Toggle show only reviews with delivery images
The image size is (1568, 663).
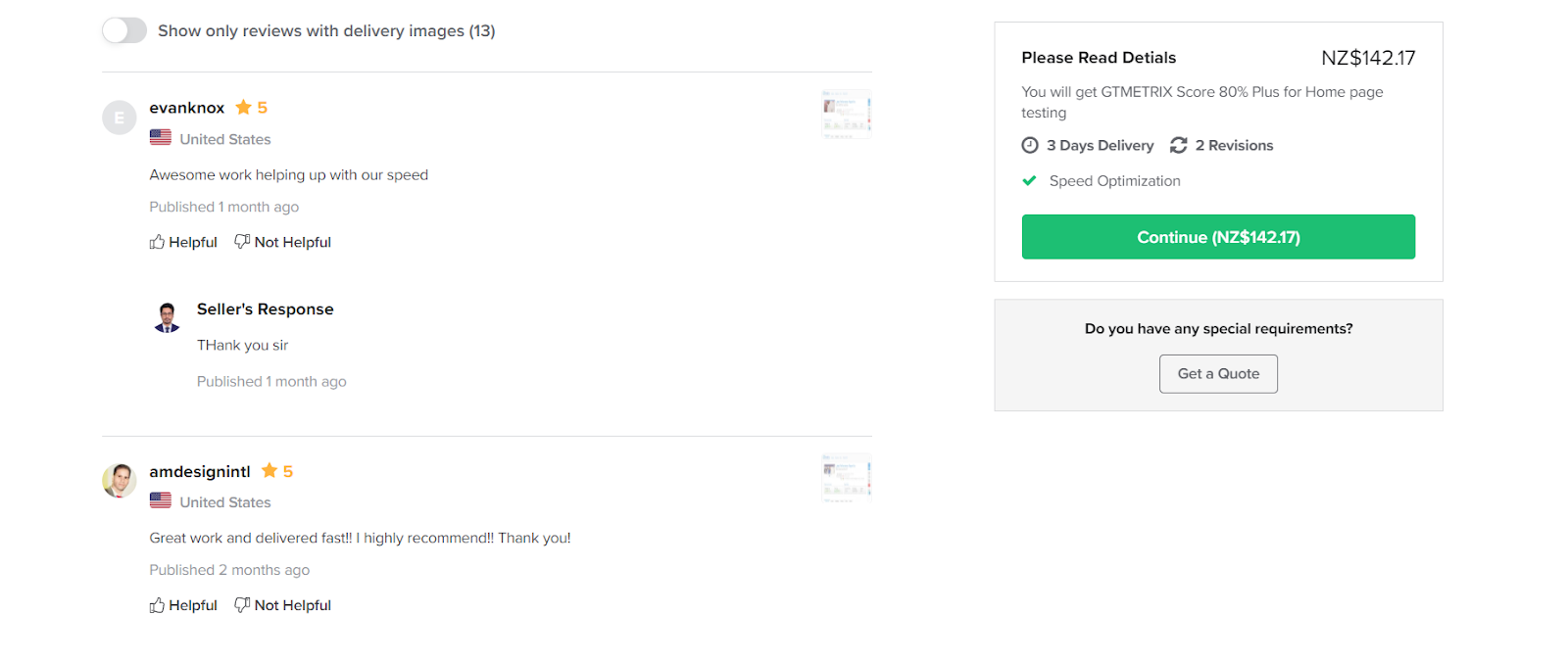point(124,30)
